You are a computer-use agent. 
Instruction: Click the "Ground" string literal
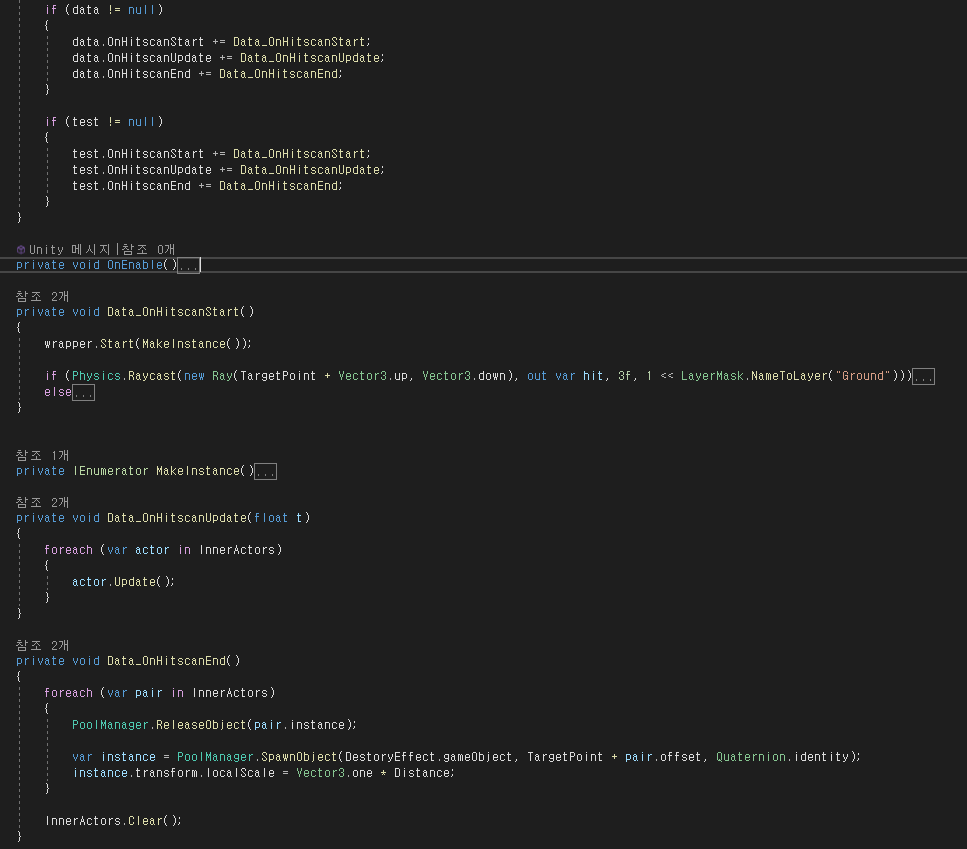pos(864,376)
